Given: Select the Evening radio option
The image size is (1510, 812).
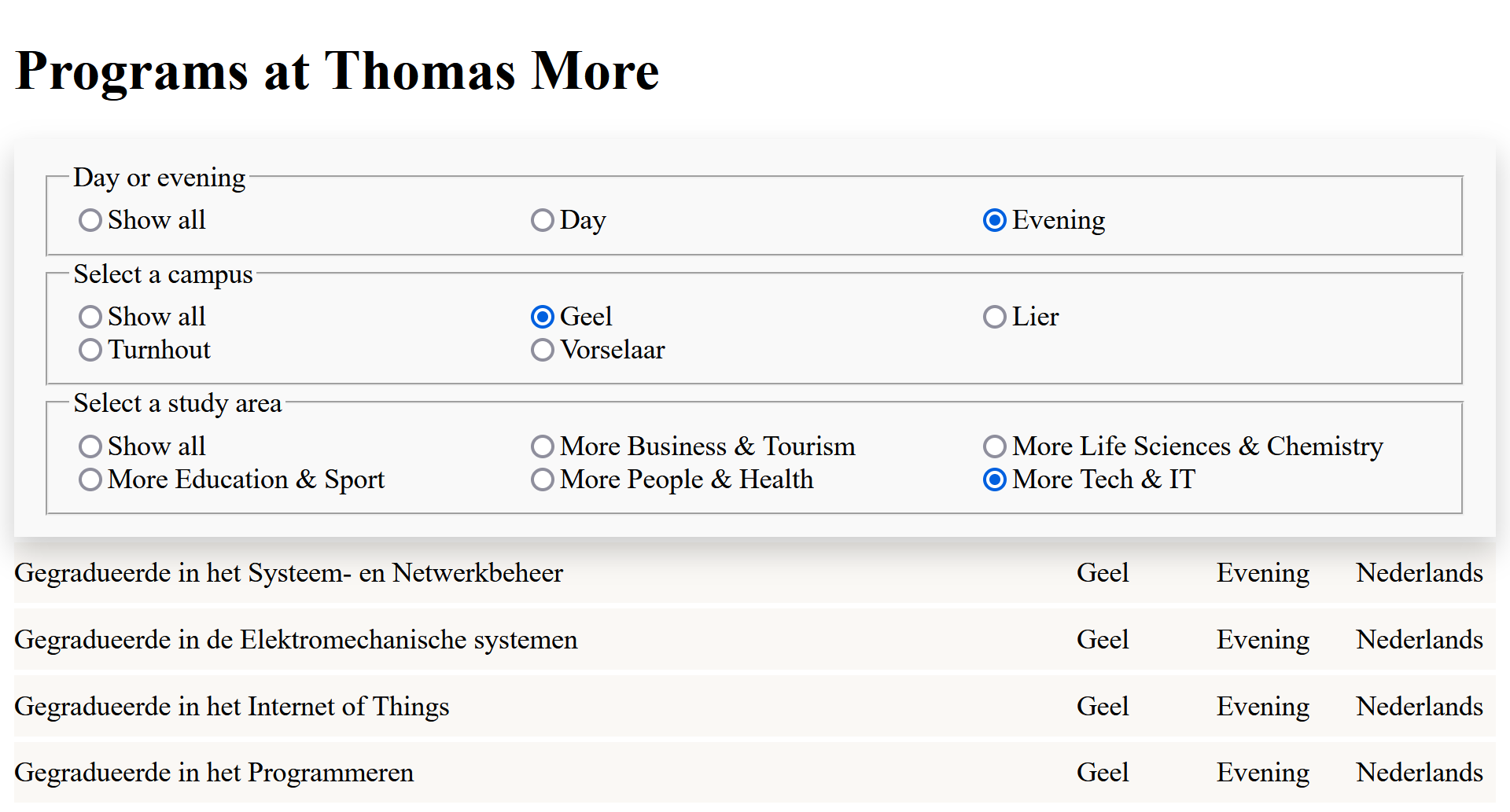Looking at the screenshot, I should [995, 220].
